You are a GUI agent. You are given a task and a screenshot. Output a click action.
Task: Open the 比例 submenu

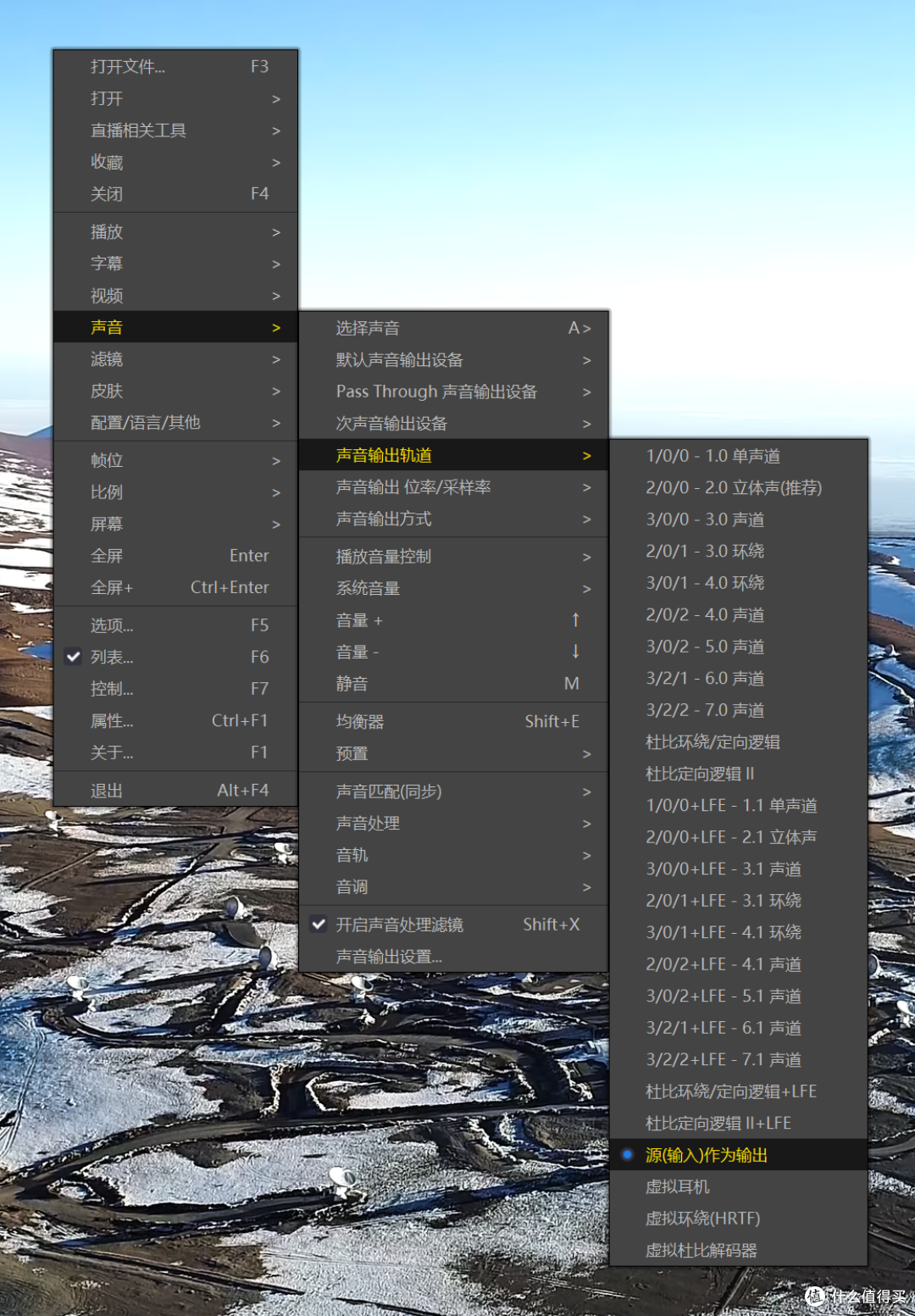click(175, 492)
